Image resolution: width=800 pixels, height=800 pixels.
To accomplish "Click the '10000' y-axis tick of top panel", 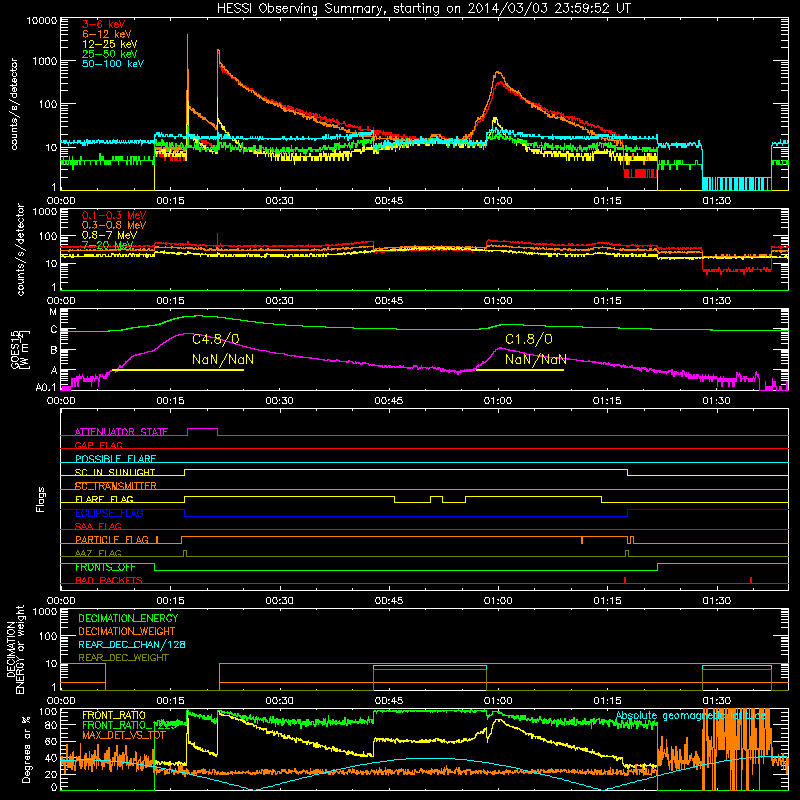I will 42,21.
